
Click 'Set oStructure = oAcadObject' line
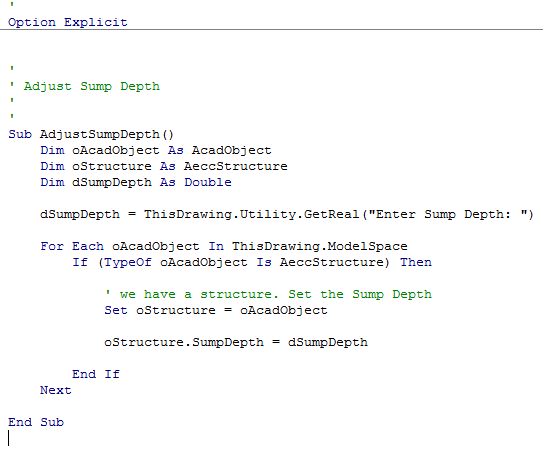point(216,310)
